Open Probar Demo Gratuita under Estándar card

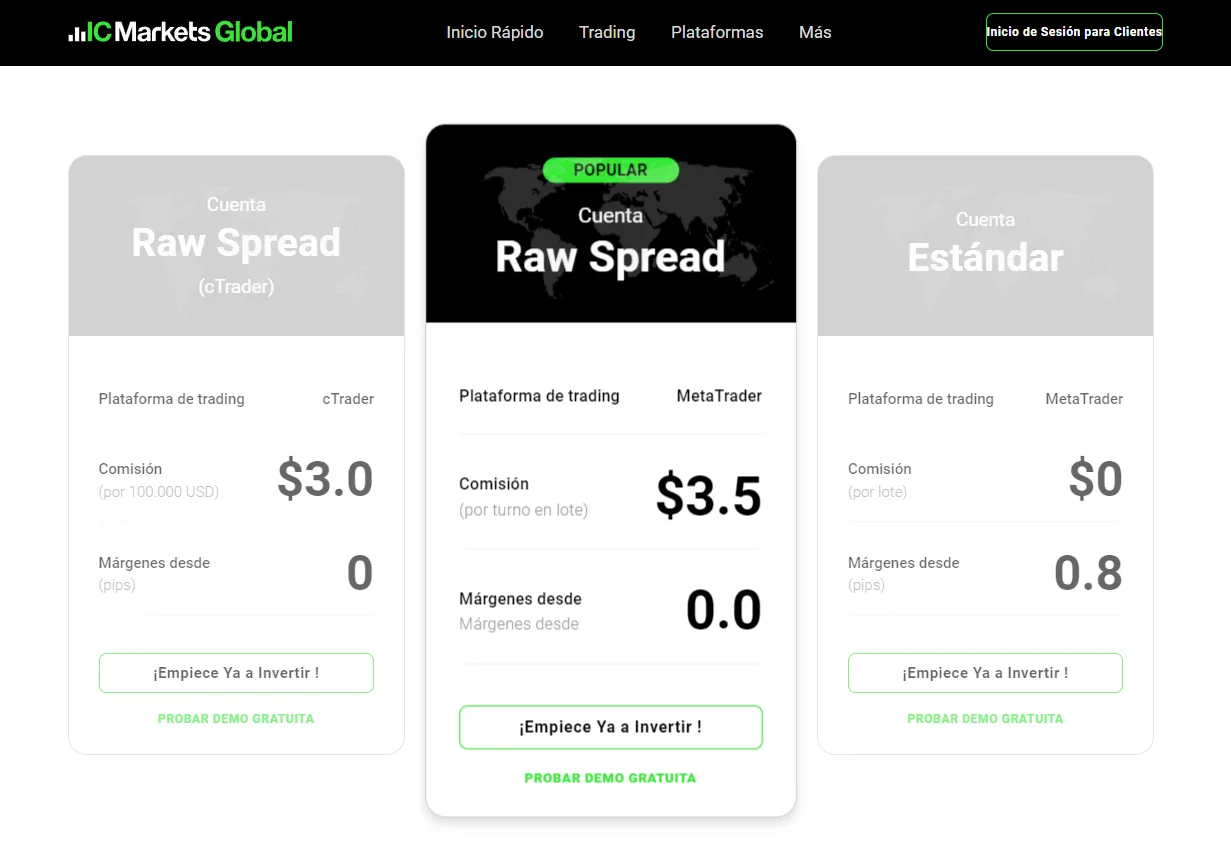coord(985,719)
